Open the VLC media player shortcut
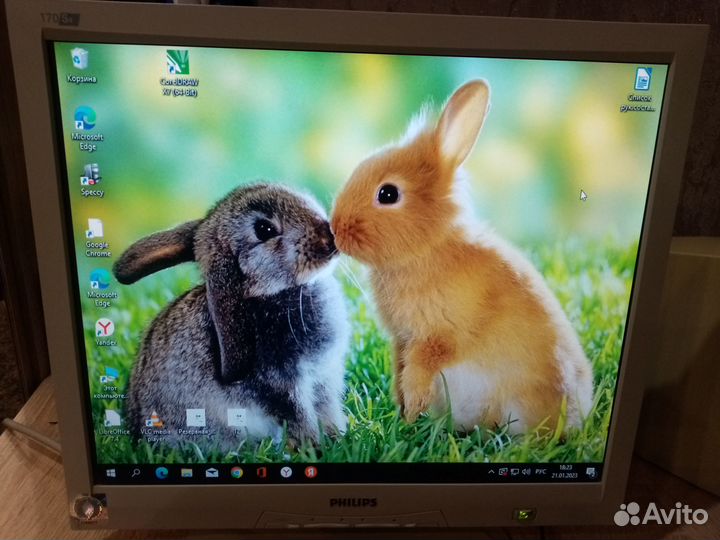This screenshot has height=540, width=720. [x=155, y=427]
